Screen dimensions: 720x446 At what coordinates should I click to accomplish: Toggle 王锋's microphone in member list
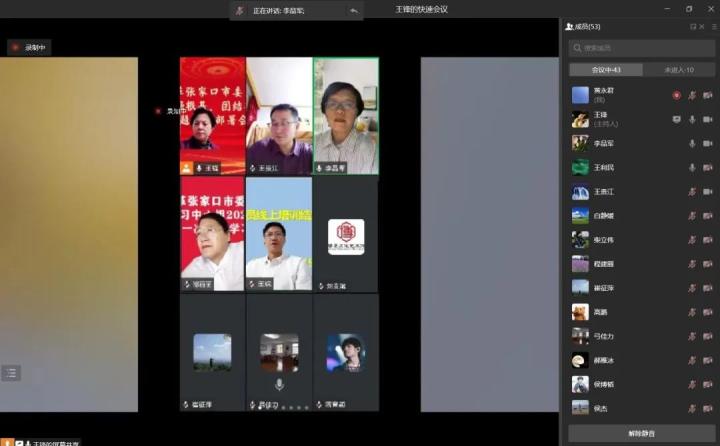692,119
